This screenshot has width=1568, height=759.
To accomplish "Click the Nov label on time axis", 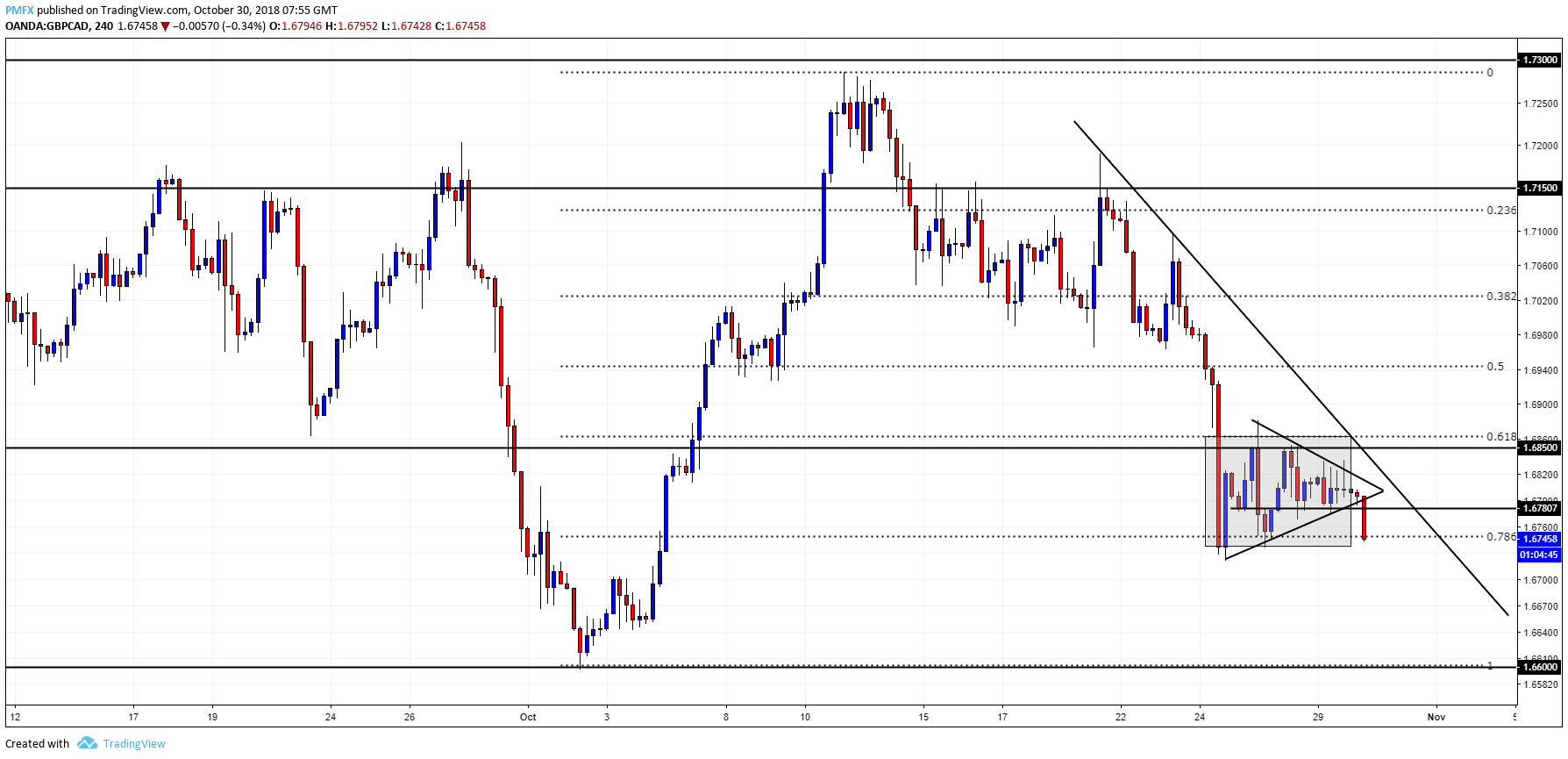I will 1436,717.
